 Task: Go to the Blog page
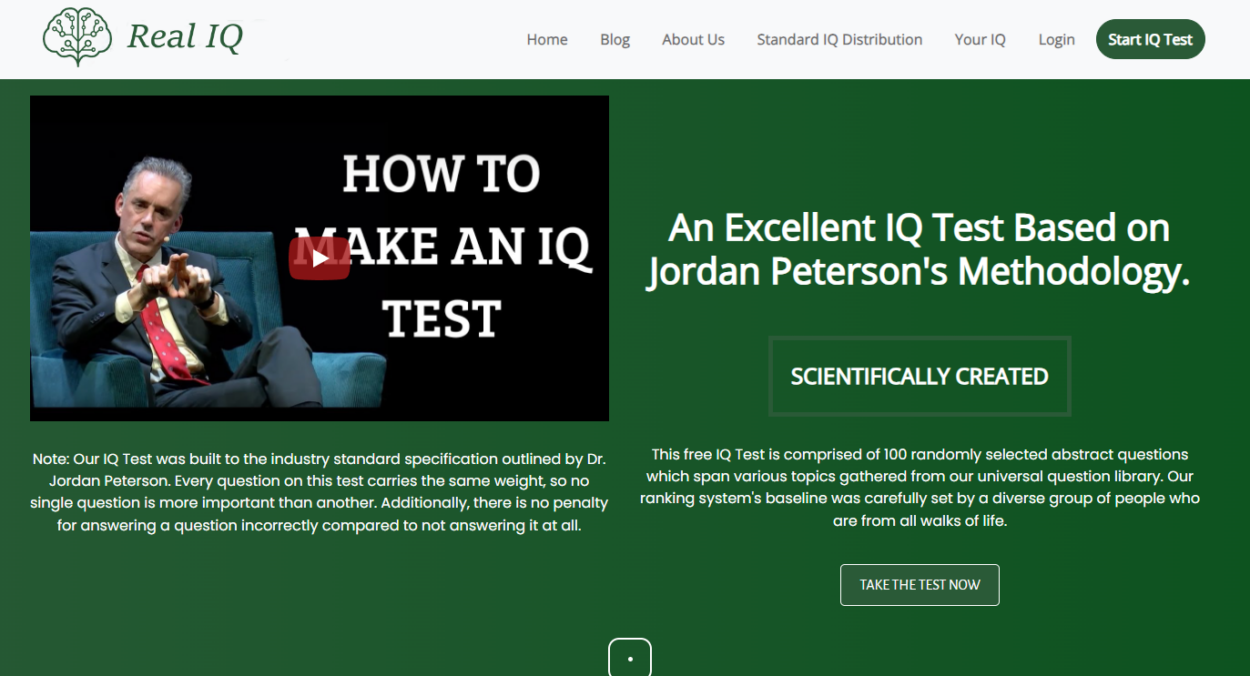pos(615,40)
